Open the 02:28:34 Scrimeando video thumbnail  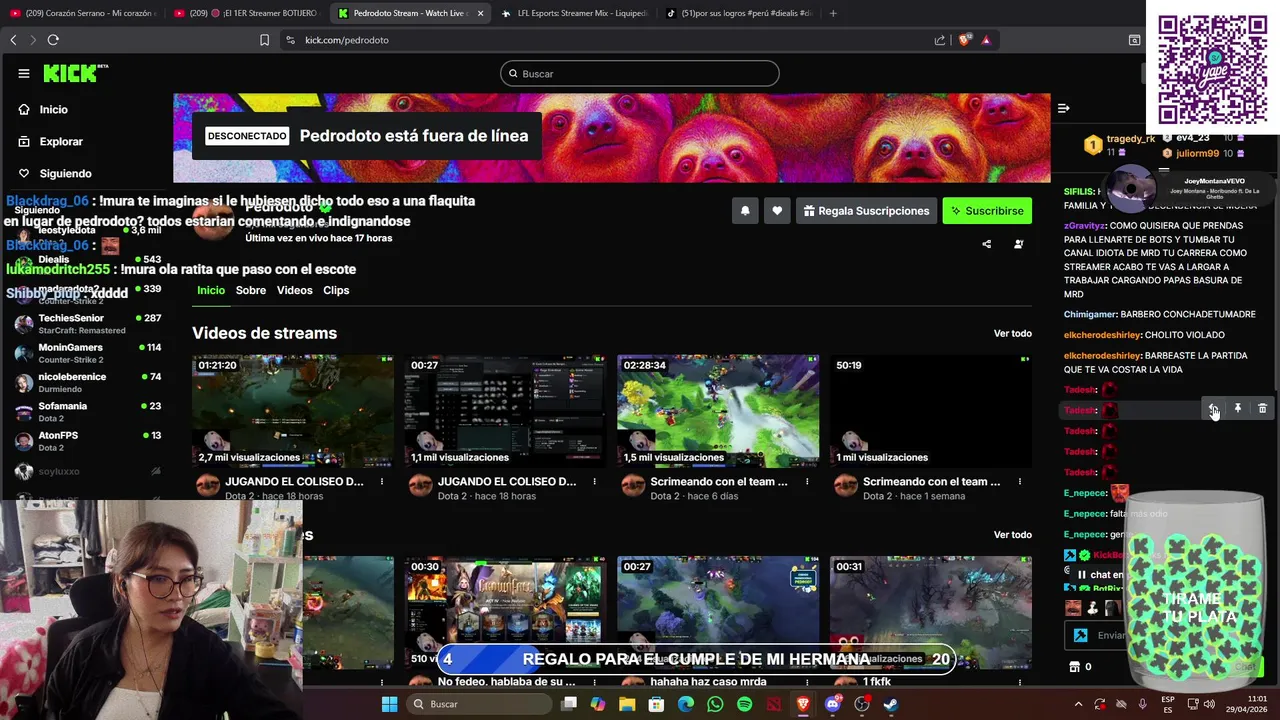pyautogui.click(x=718, y=411)
